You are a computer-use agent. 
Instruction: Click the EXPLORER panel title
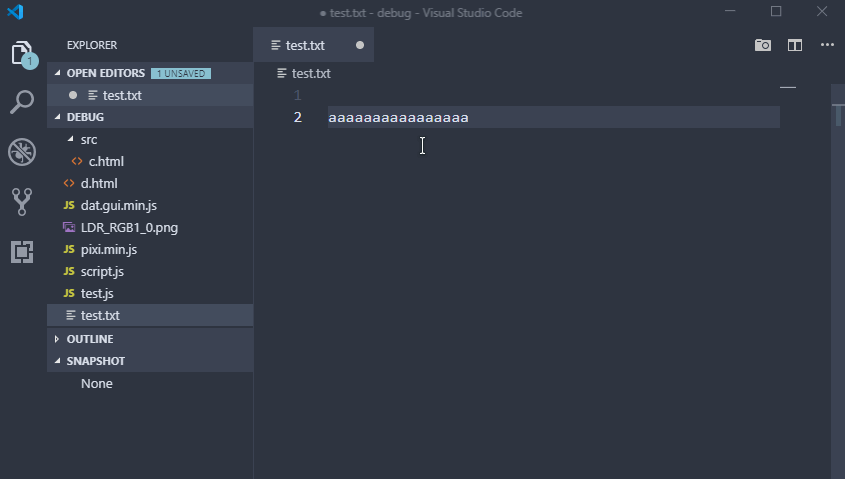[92, 45]
